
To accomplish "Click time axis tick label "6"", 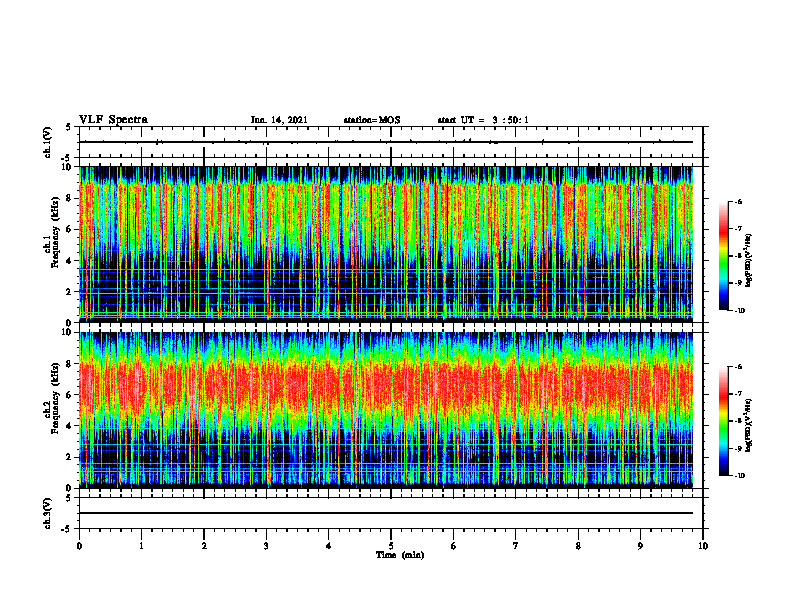I will pyautogui.click(x=454, y=546).
